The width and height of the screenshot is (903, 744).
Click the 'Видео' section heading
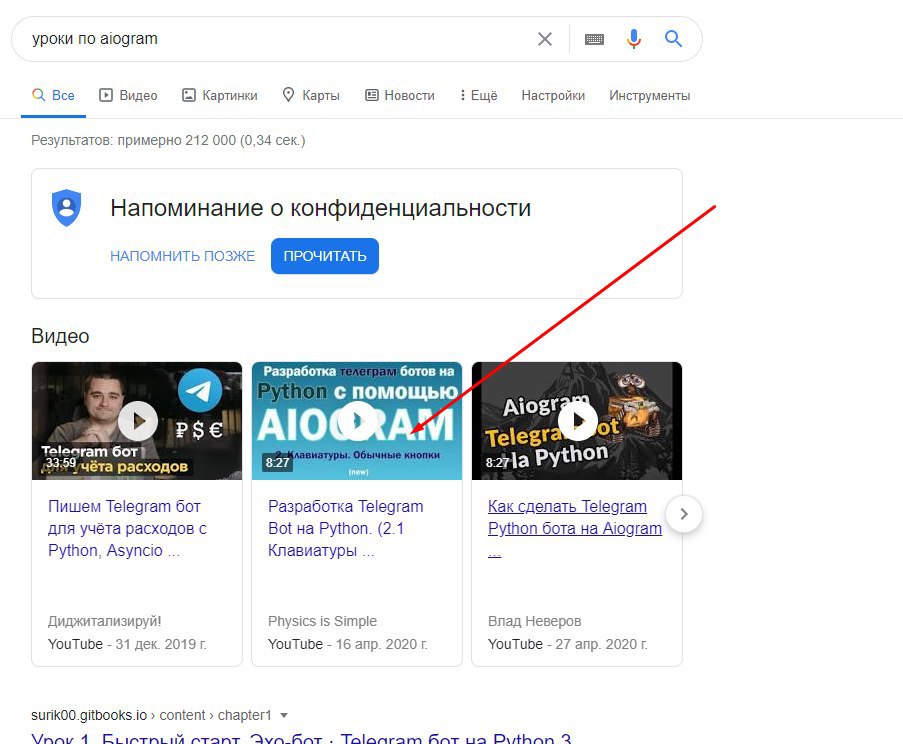60,336
